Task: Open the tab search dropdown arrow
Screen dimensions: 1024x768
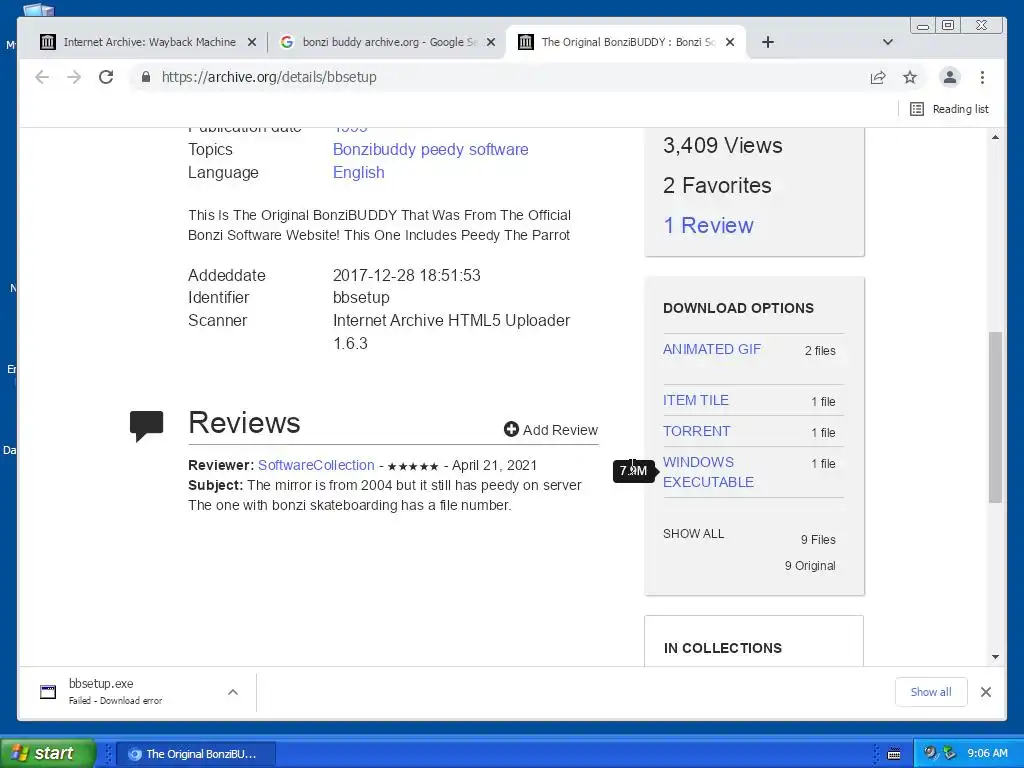Action: [888, 42]
